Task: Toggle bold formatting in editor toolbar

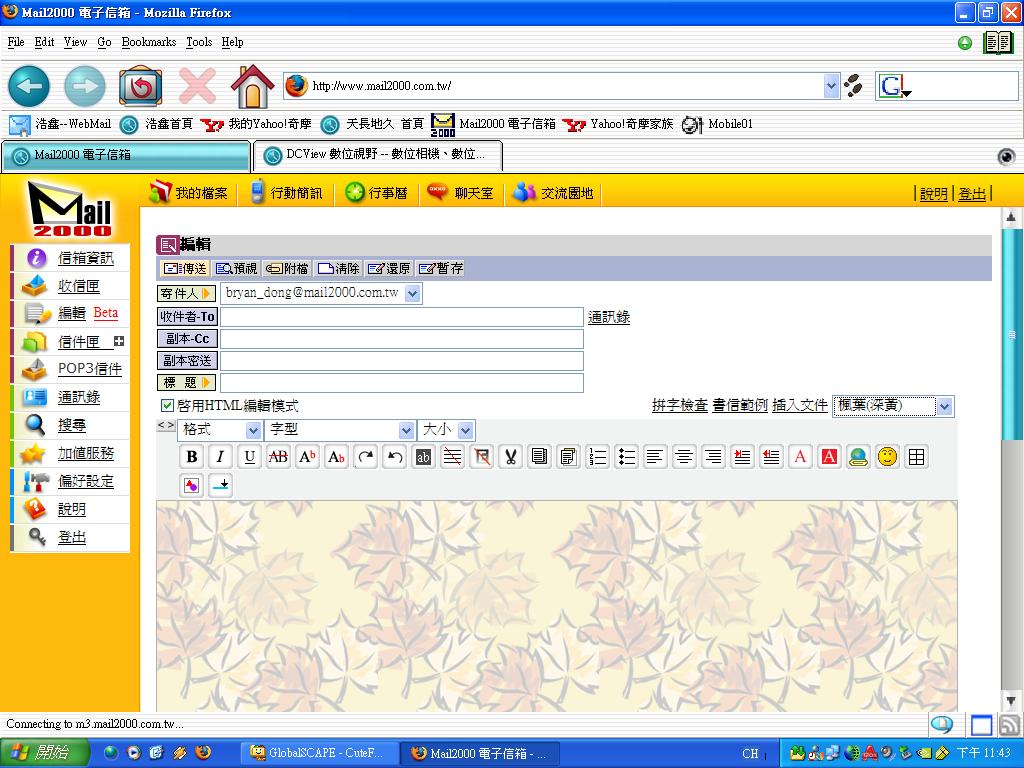Action: click(x=192, y=457)
